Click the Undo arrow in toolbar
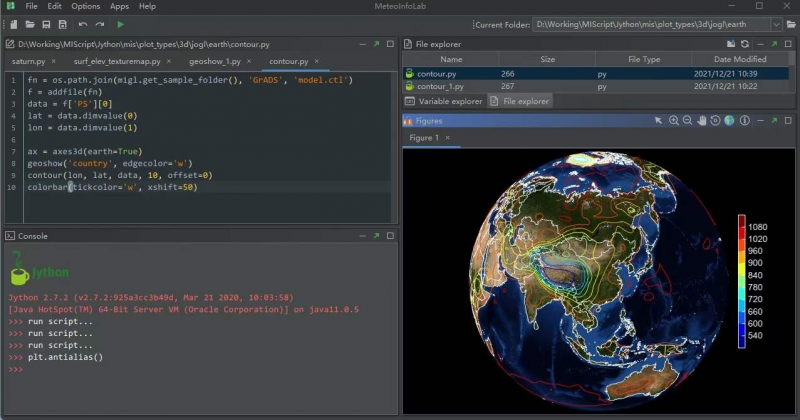This screenshot has height=420, width=800. tap(82, 23)
